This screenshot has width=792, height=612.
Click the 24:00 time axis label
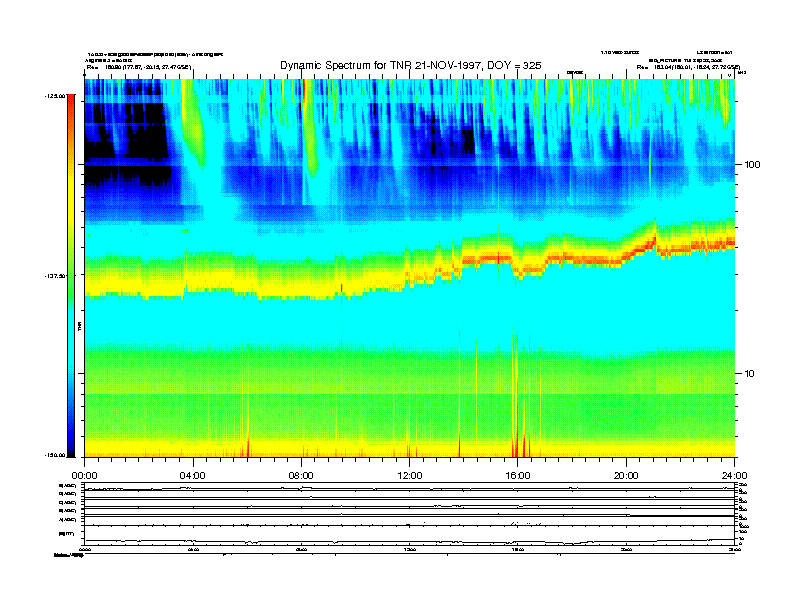coord(734,476)
